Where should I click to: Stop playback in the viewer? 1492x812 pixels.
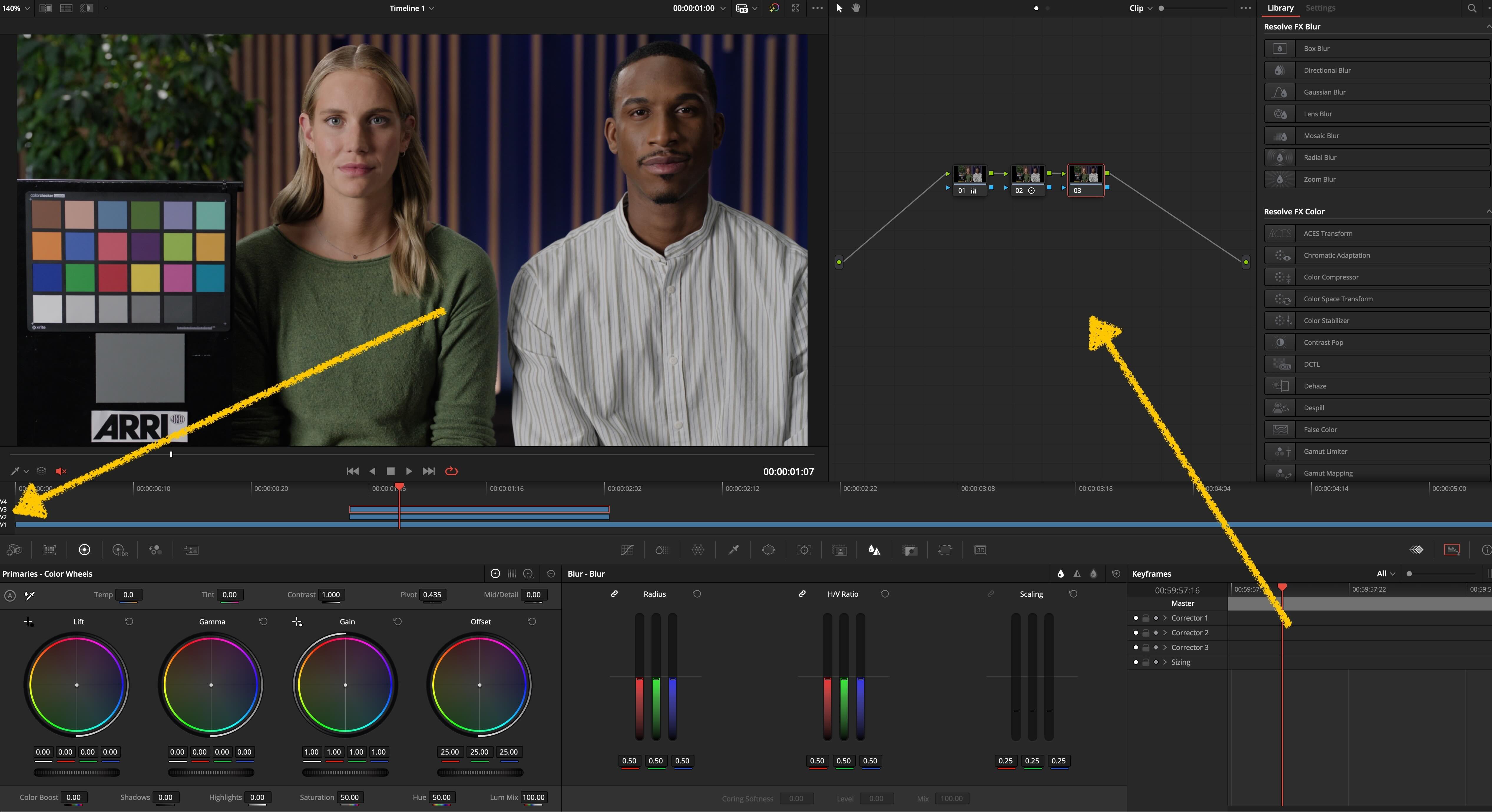[390, 471]
